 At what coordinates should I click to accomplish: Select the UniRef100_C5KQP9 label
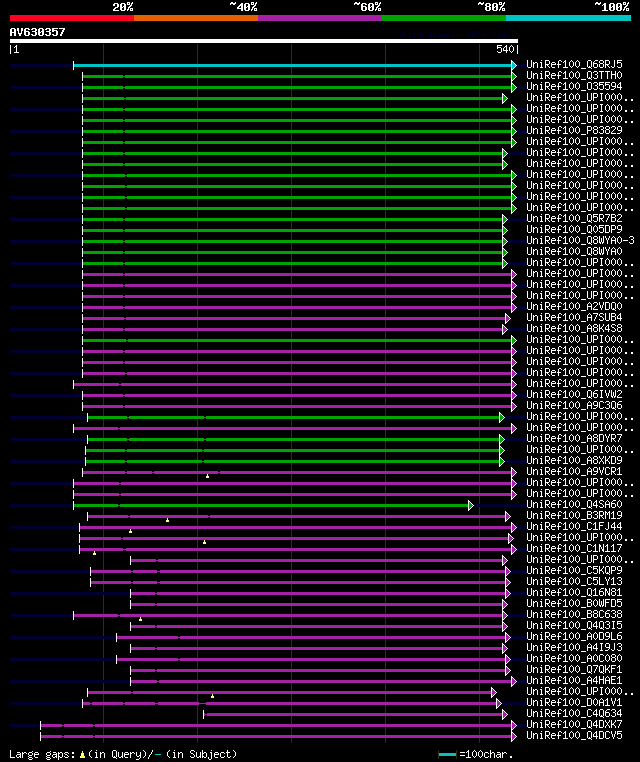(574, 570)
